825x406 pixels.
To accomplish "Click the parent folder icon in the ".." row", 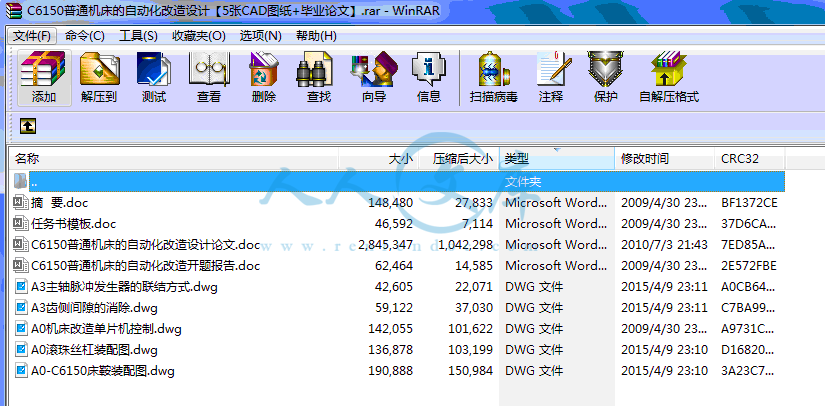I will pos(19,181).
